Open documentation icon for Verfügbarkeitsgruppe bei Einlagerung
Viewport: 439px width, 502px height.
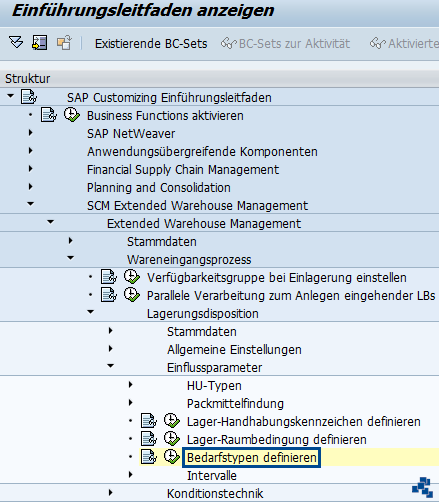click(x=109, y=277)
